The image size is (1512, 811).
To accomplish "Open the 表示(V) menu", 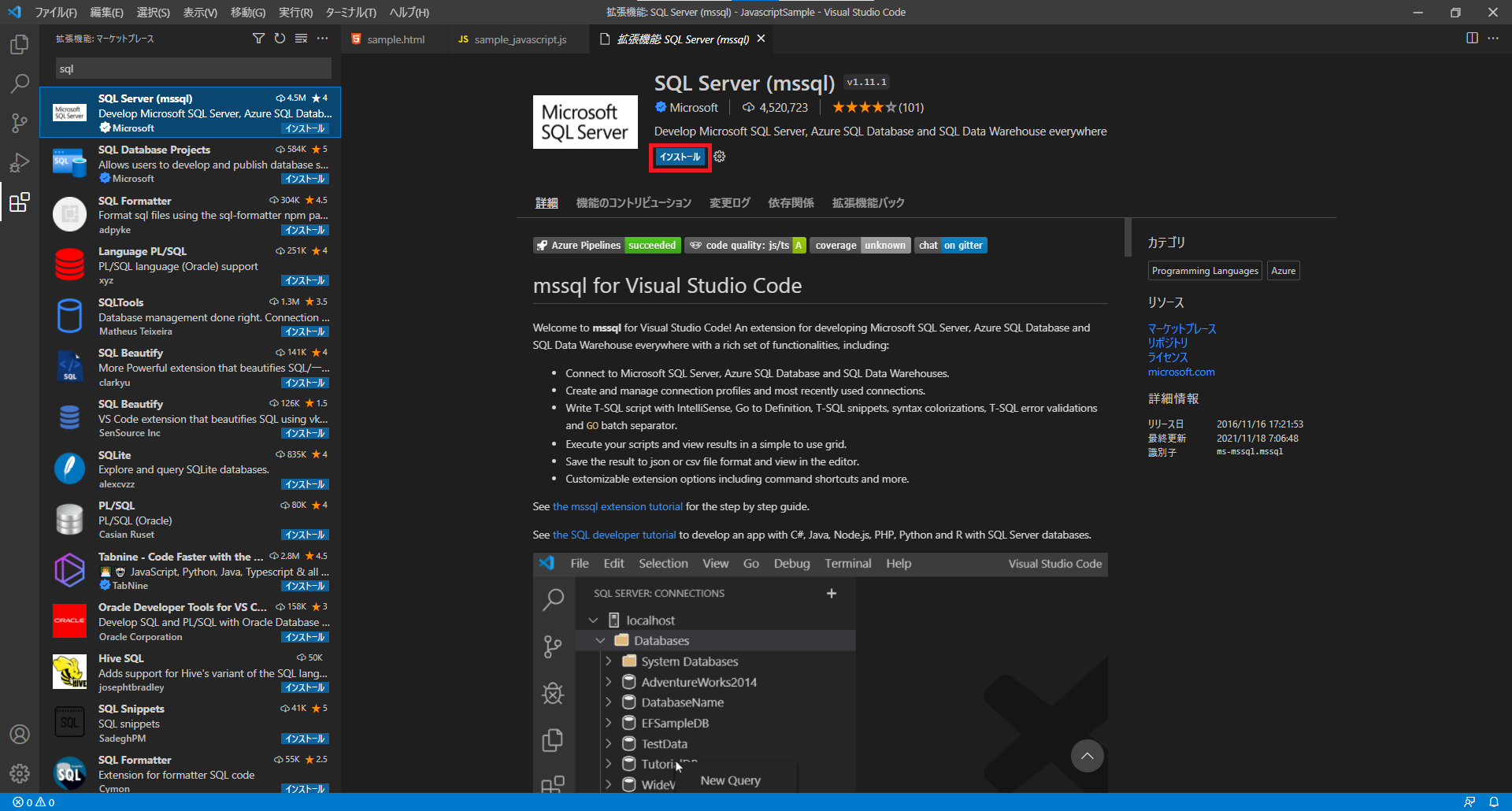I will tap(200, 13).
